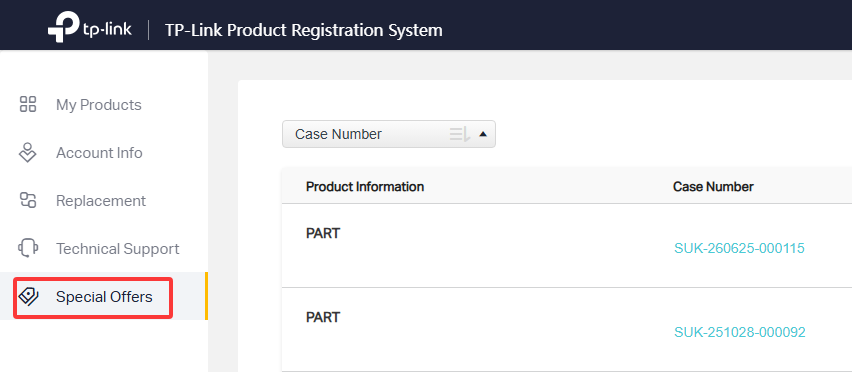This screenshot has height=372, width=852.
Task: Click the sort order icon in dropdown
Action: [x=459, y=134]
